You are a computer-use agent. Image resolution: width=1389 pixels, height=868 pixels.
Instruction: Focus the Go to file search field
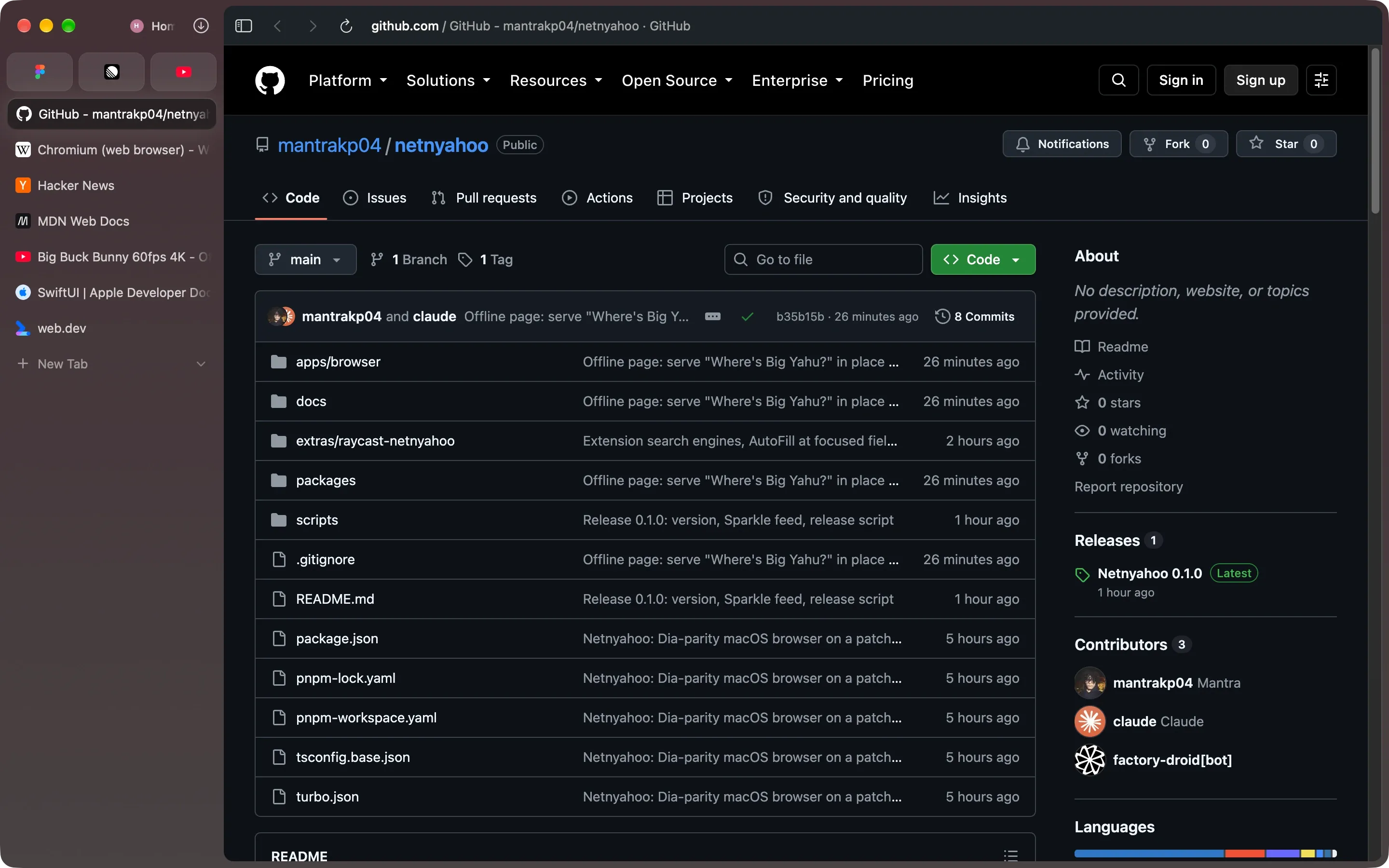[823, 259]
